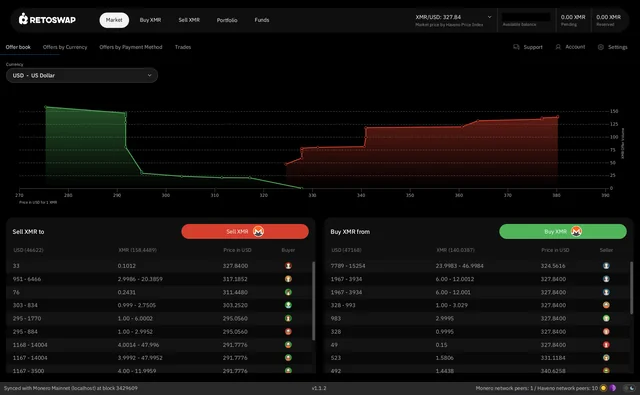Click the purple network status icon

coord(613,388)
